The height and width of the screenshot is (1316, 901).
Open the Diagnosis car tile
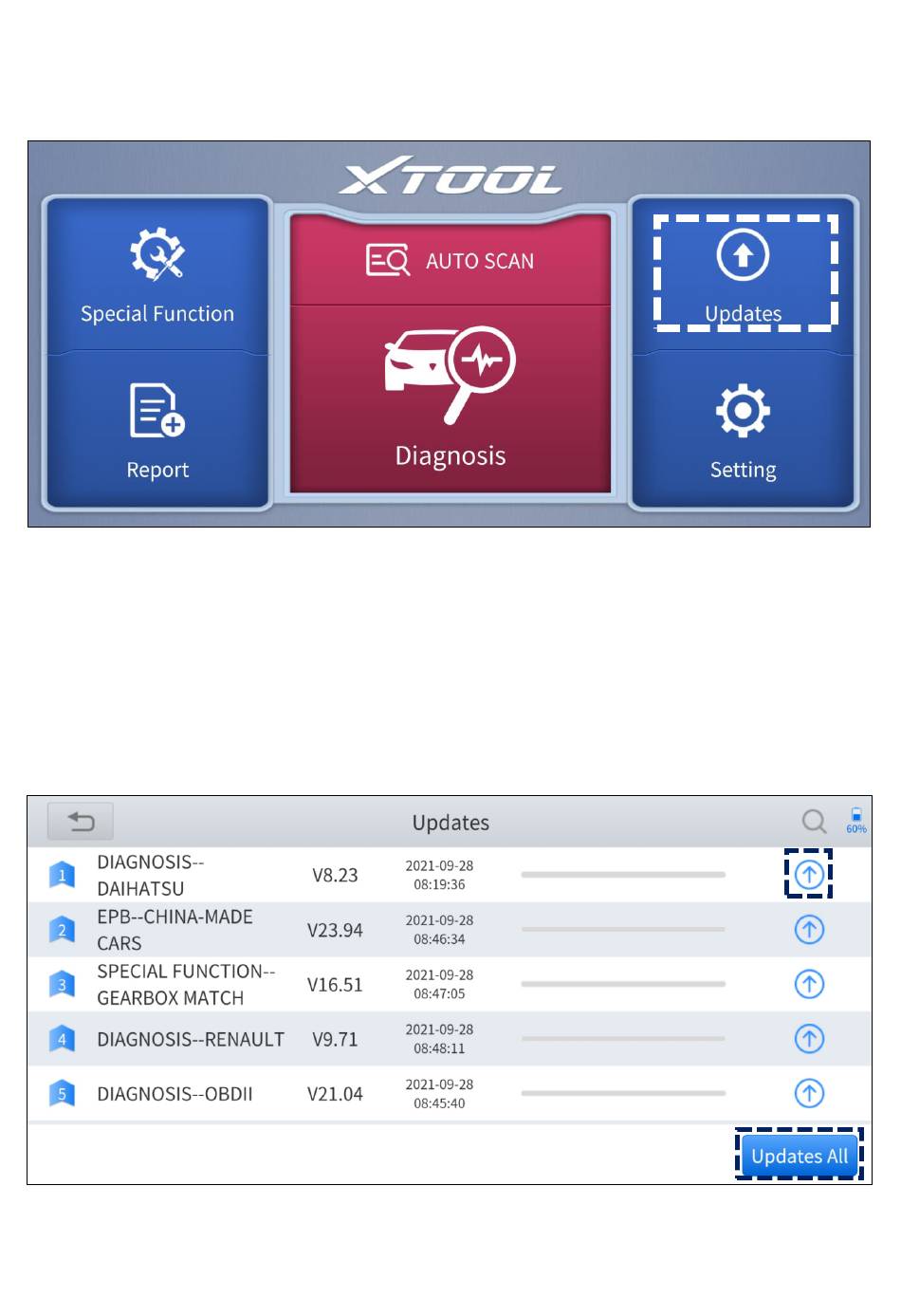click(450, 399)
